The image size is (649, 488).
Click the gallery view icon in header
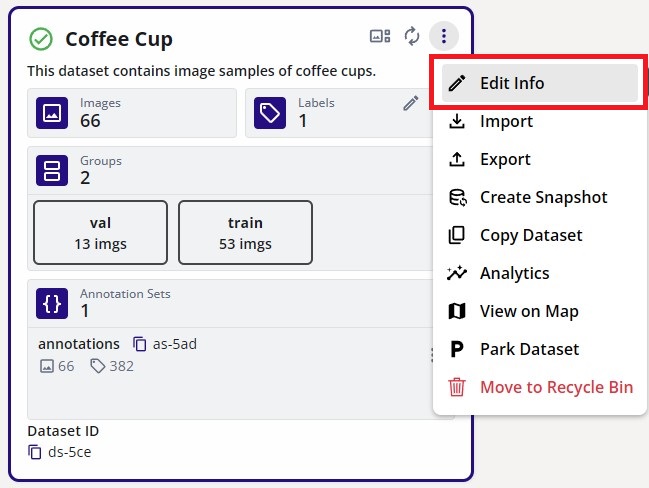[380, 37]
